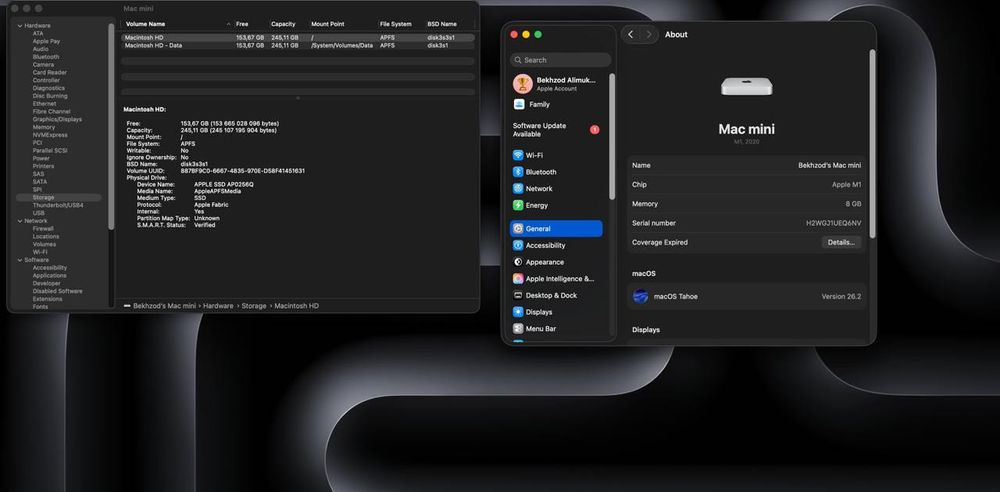Select Graphics/Displays in Hardware list

click(59, 119)
